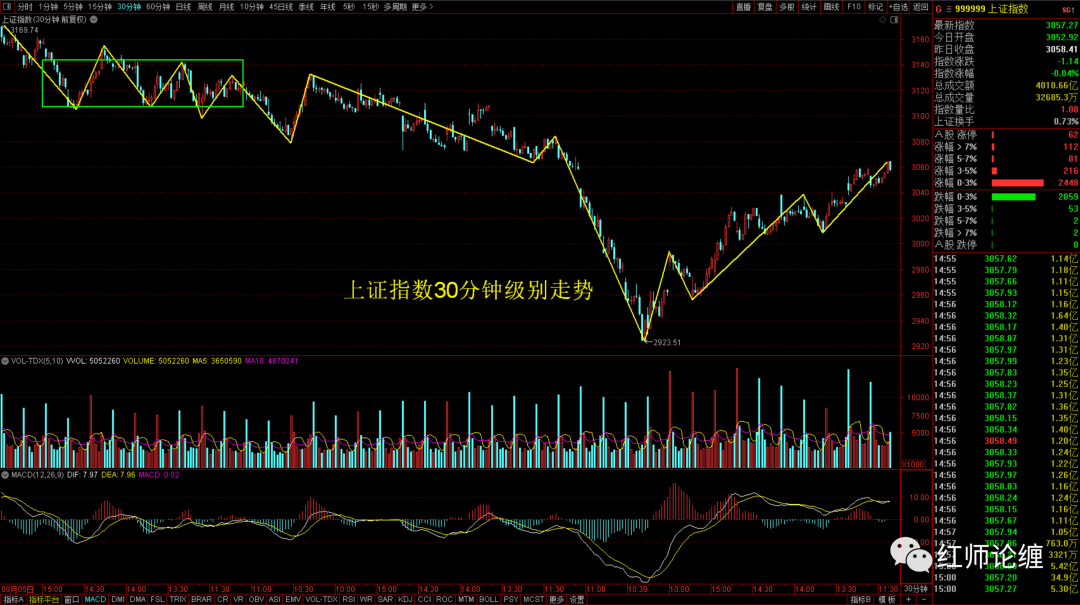Switch to 周线 weekly chart

click(205, 7)
